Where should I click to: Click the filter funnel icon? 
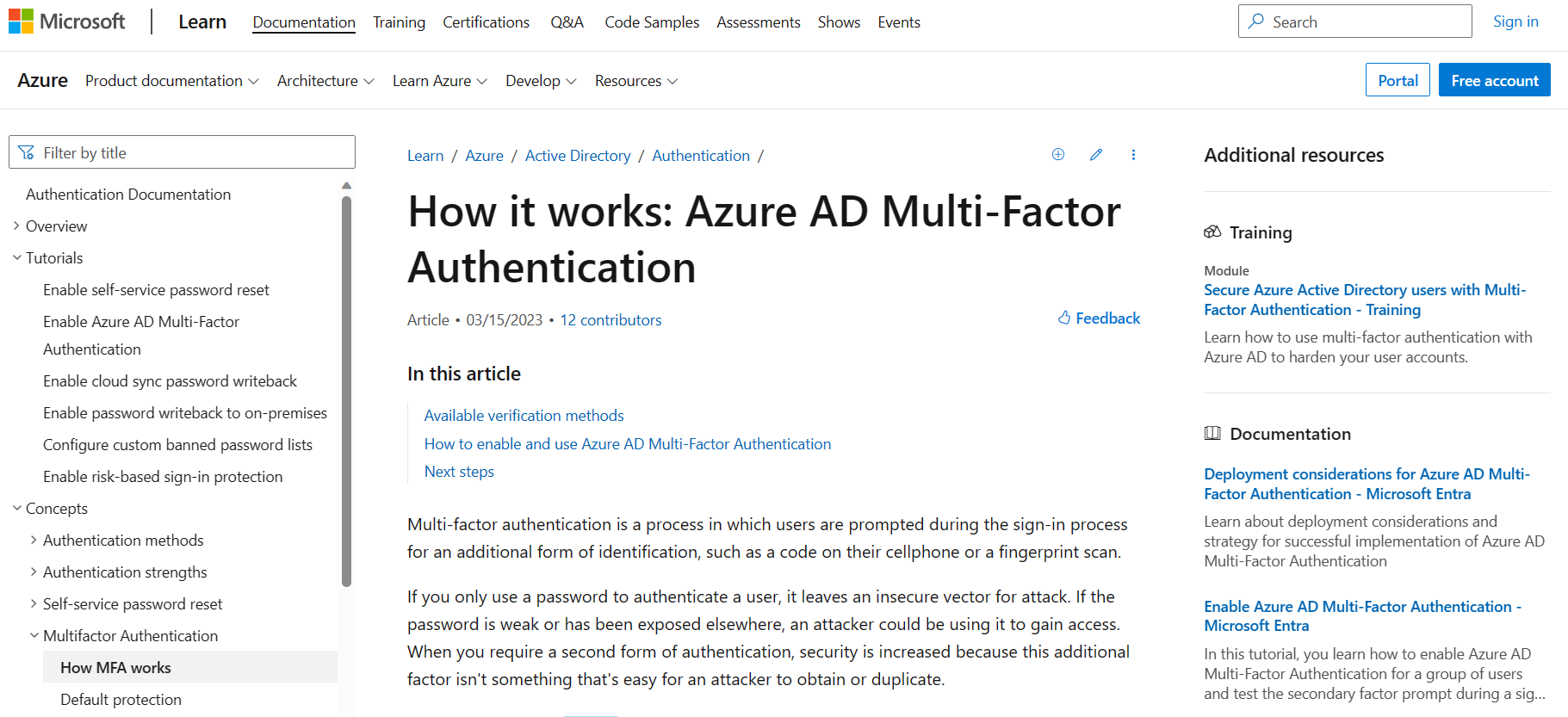point(27,152)
